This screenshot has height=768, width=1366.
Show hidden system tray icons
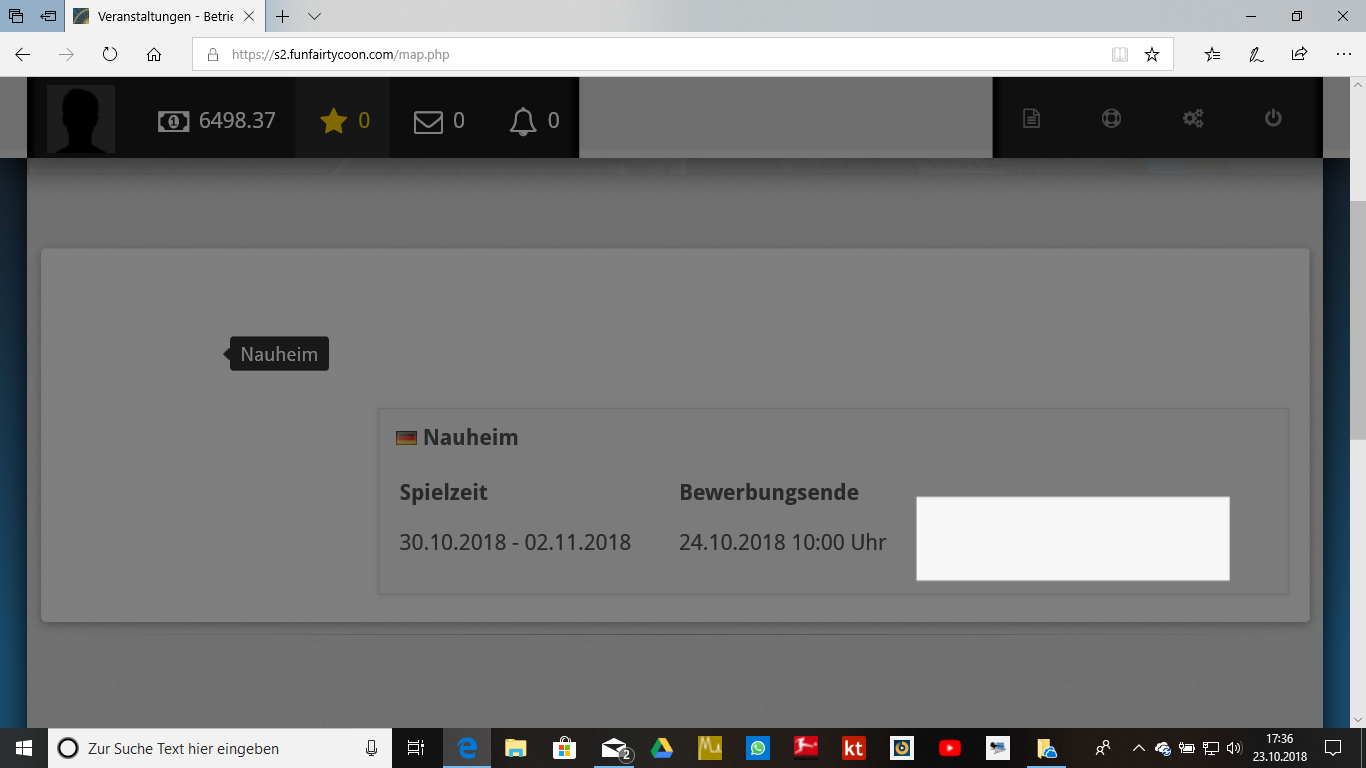pyautogui.click(x=1138, y=748)
